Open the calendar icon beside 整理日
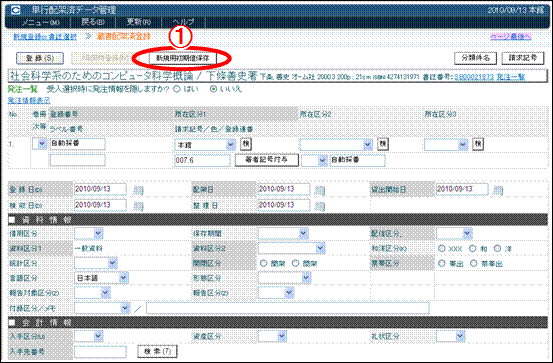Image resolution: width=553 pixels, height=363 pixels. pos(320,206)
